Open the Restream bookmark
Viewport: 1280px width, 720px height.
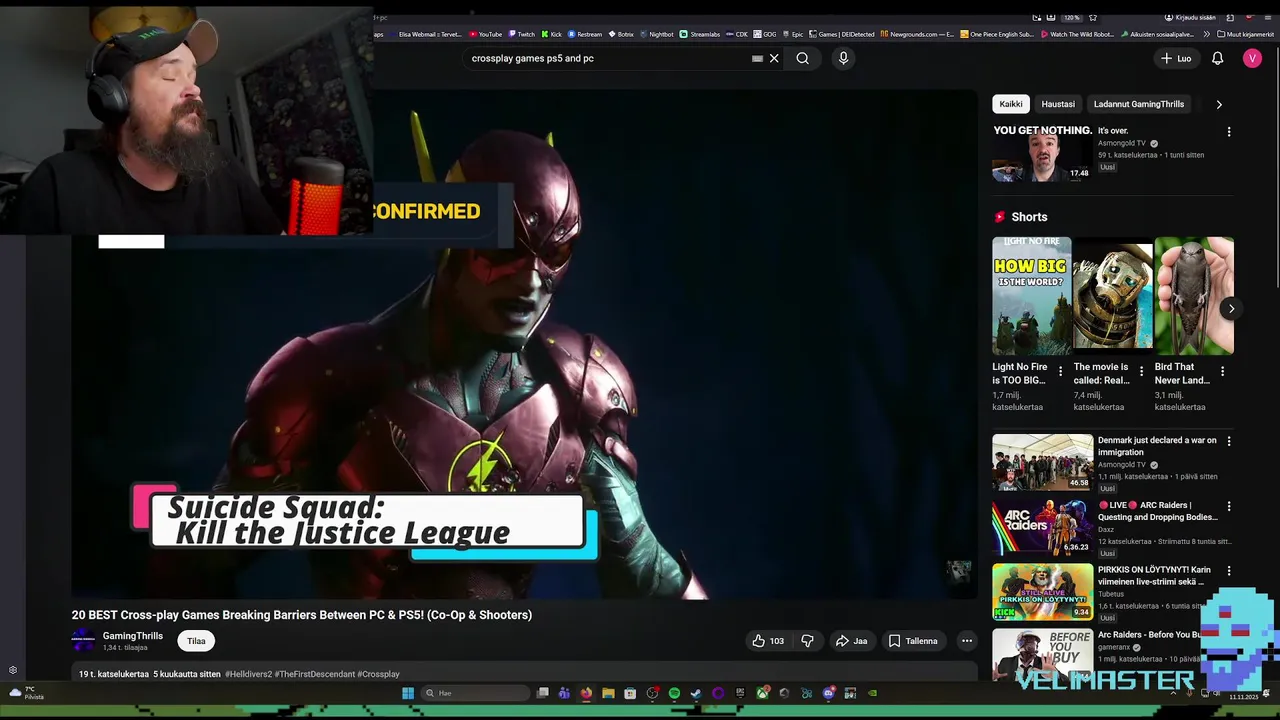[586, 34]
